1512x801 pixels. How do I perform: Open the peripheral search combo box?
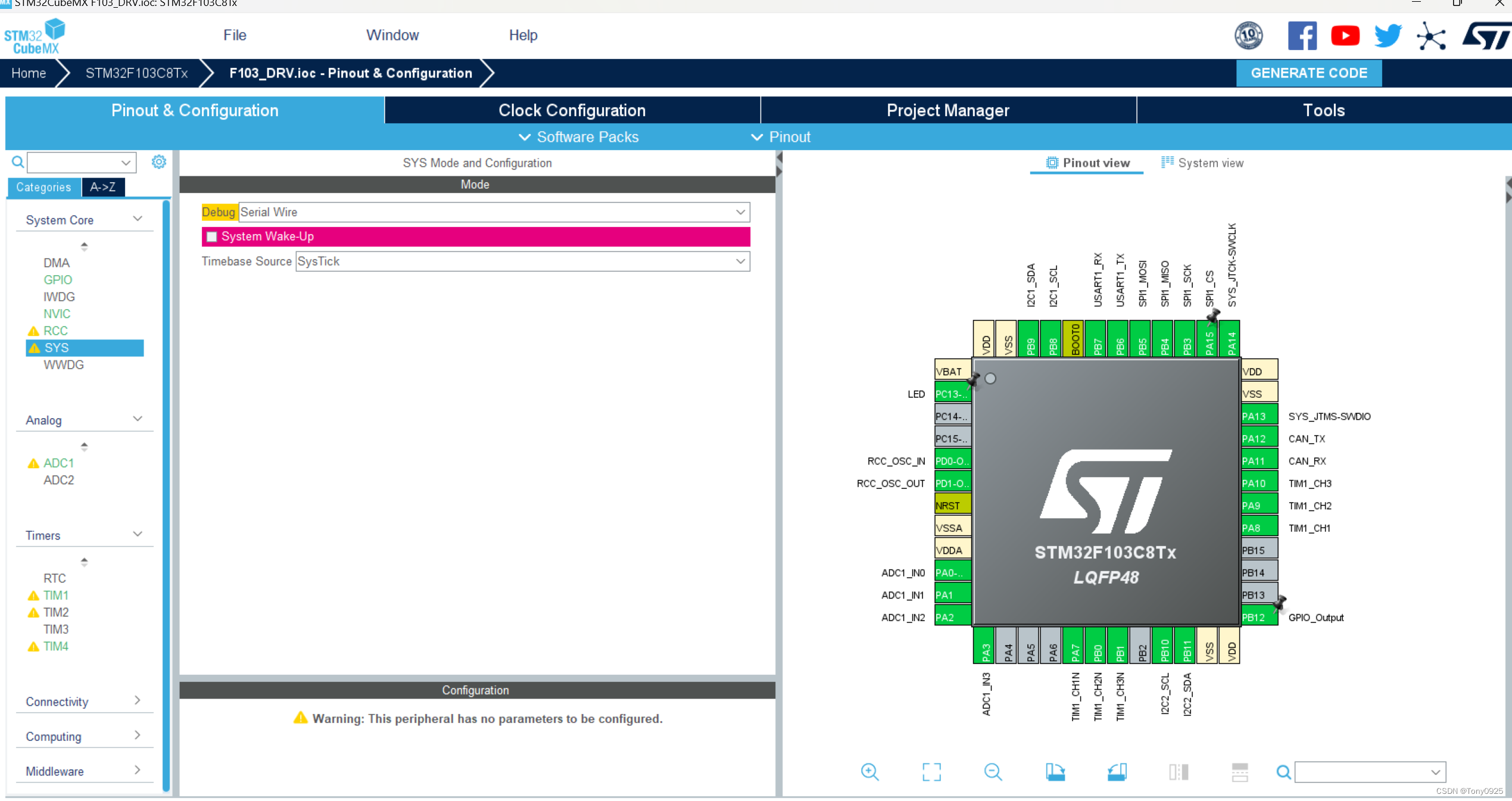click(82, 162)
